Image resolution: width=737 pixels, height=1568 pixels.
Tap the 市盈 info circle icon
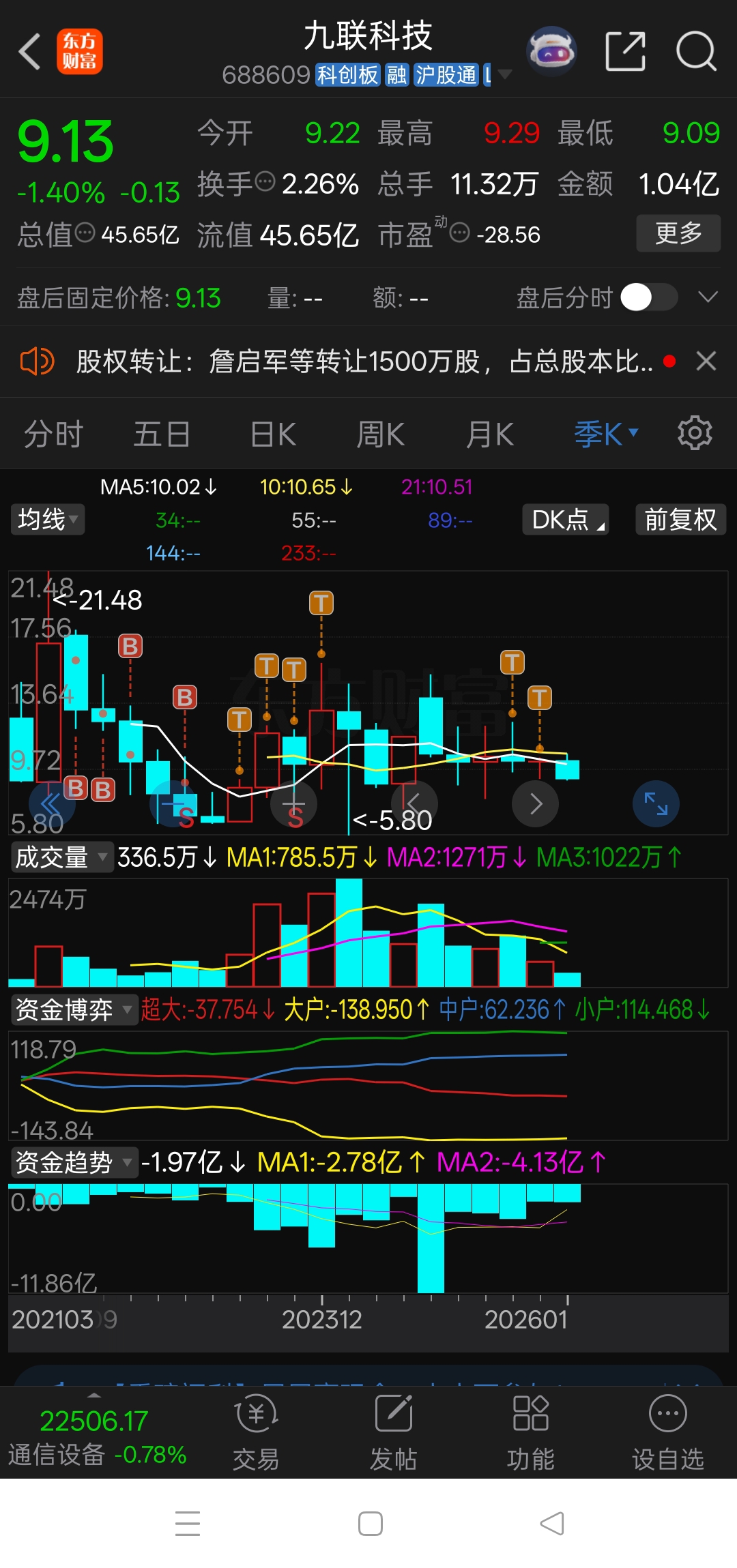tap(460, 233)
